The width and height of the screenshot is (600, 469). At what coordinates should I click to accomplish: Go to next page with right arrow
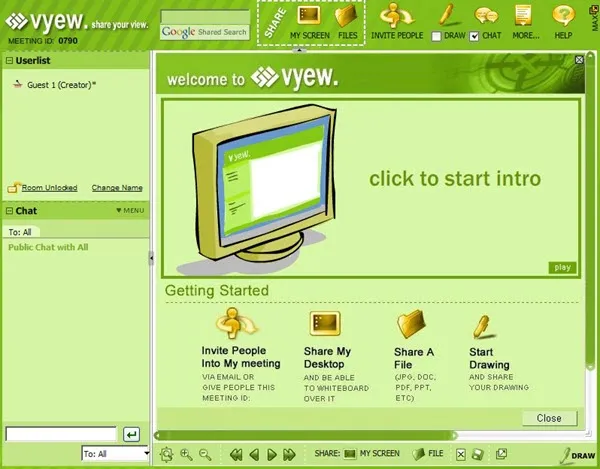pyautogui.click(x=272, y=454)
